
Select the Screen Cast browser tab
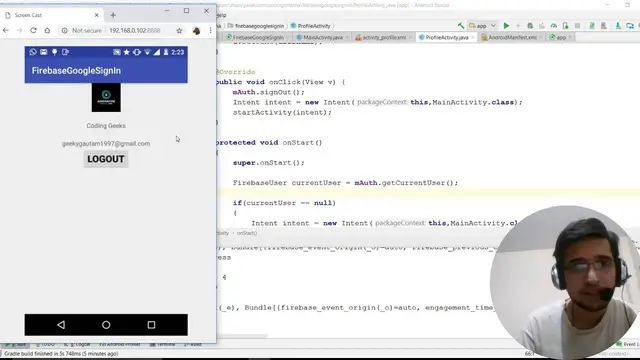coord(52,15)
